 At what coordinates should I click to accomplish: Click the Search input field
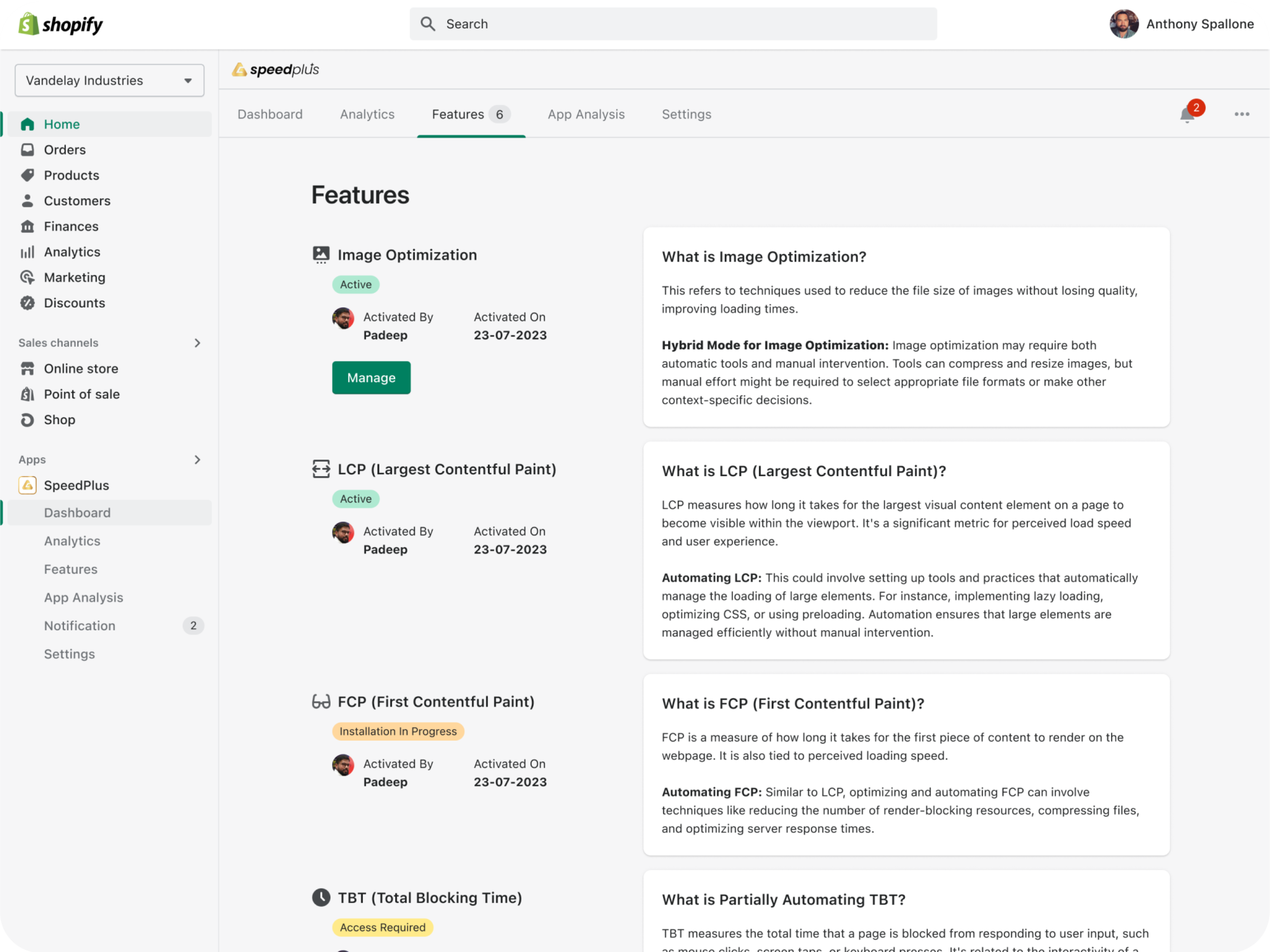(673, 24)
